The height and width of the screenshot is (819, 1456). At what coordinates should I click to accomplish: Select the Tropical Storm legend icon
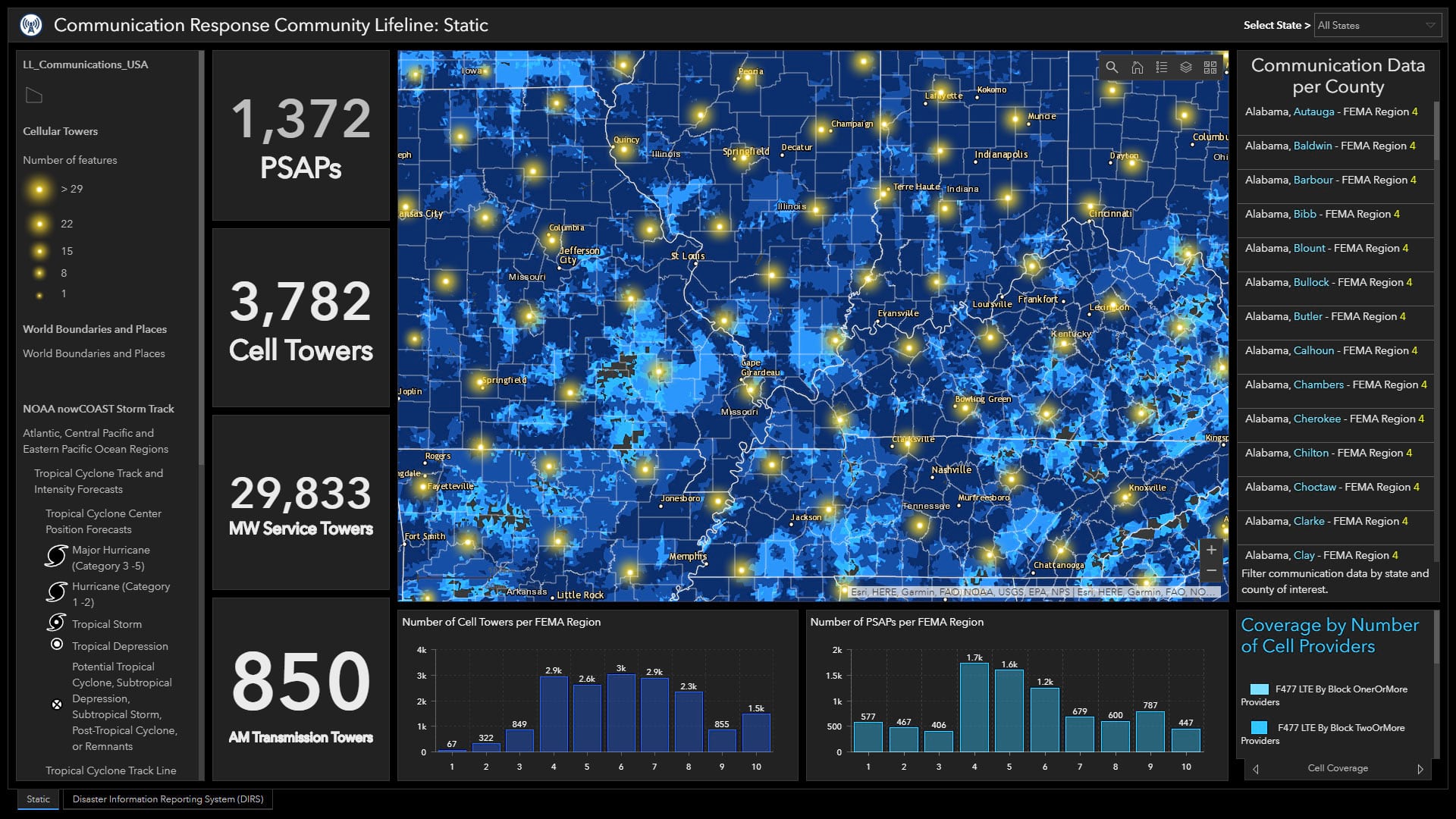[55, 623]
